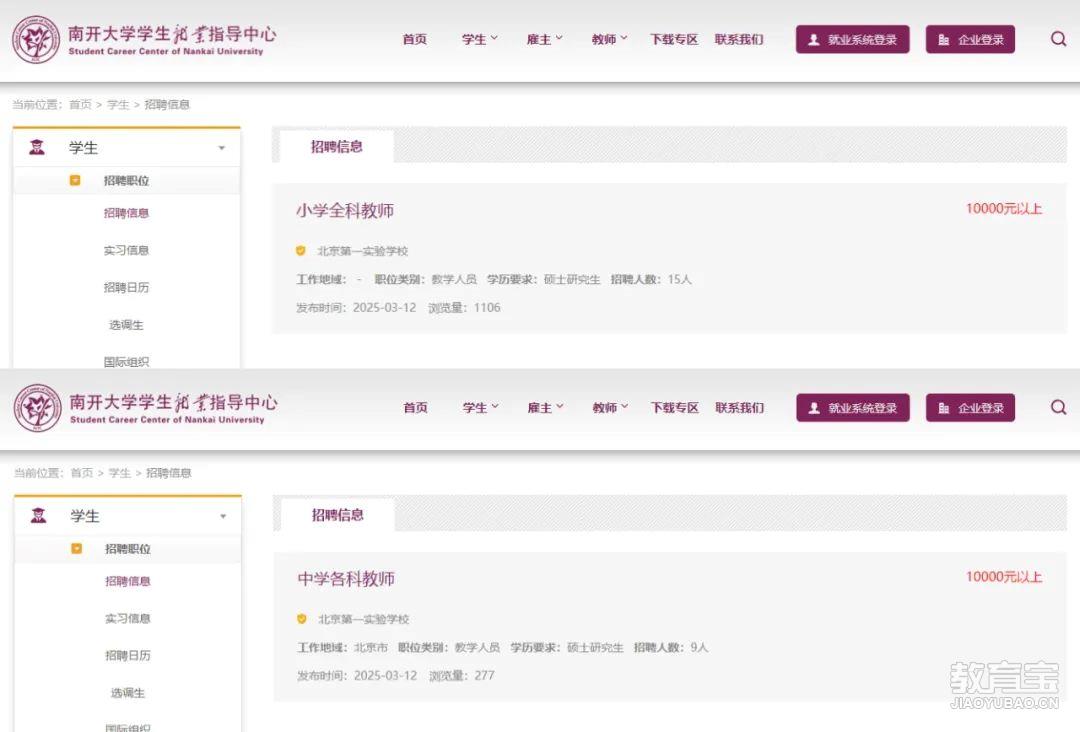Click 学生 breadcrumb link in lower page
This screenshot has width=1080, height=732.
tap(120, 473)
